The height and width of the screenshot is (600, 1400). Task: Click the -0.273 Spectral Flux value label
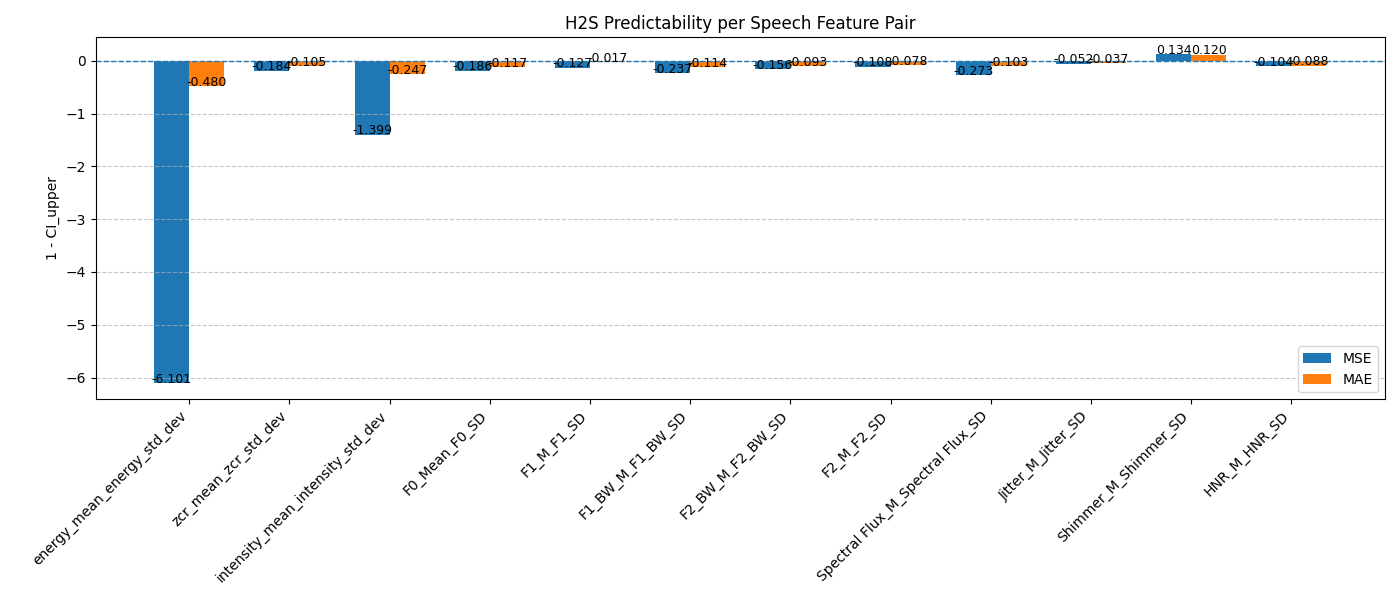[973, 71]
